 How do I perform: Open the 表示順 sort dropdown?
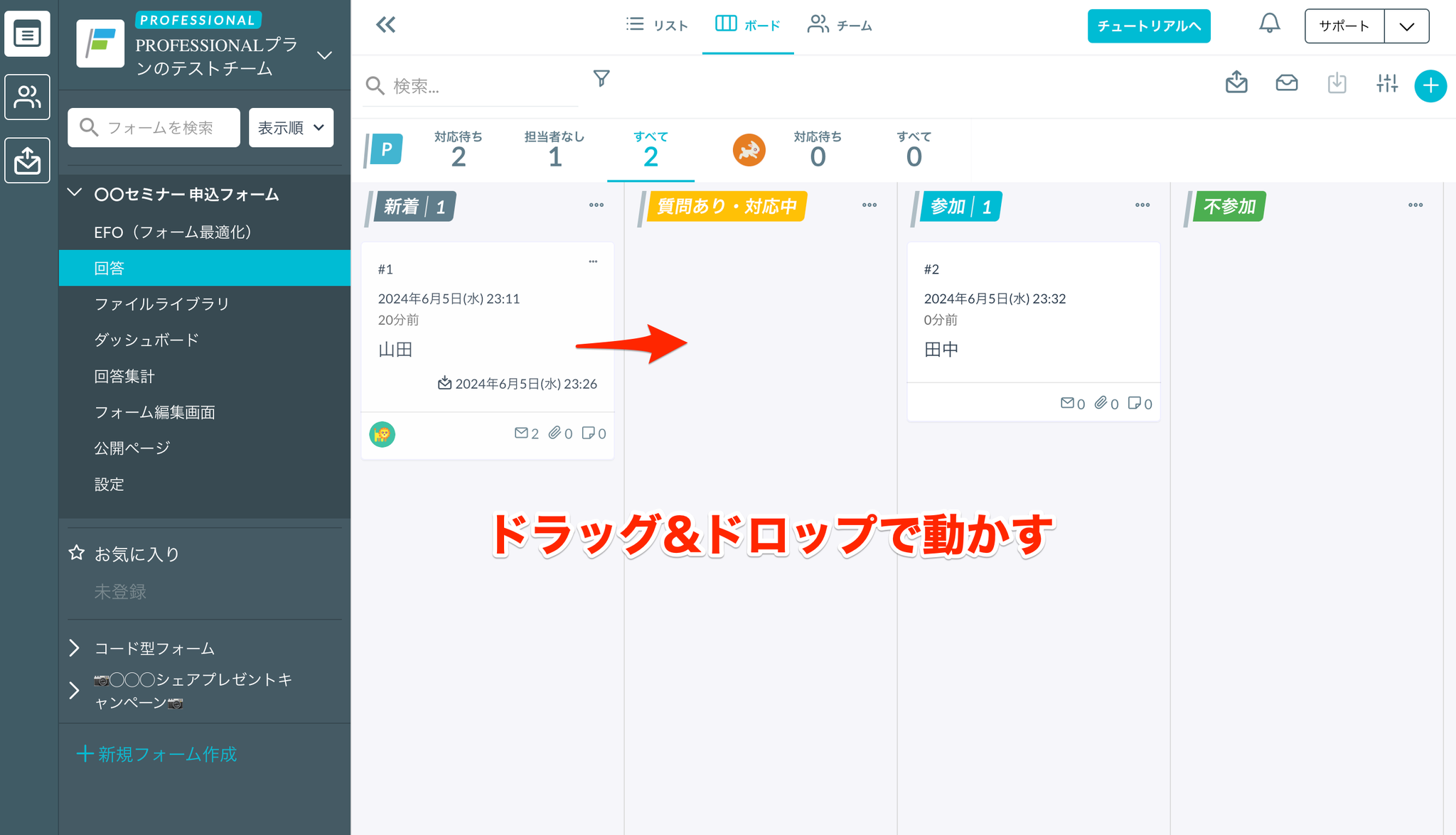click(291, 128)
